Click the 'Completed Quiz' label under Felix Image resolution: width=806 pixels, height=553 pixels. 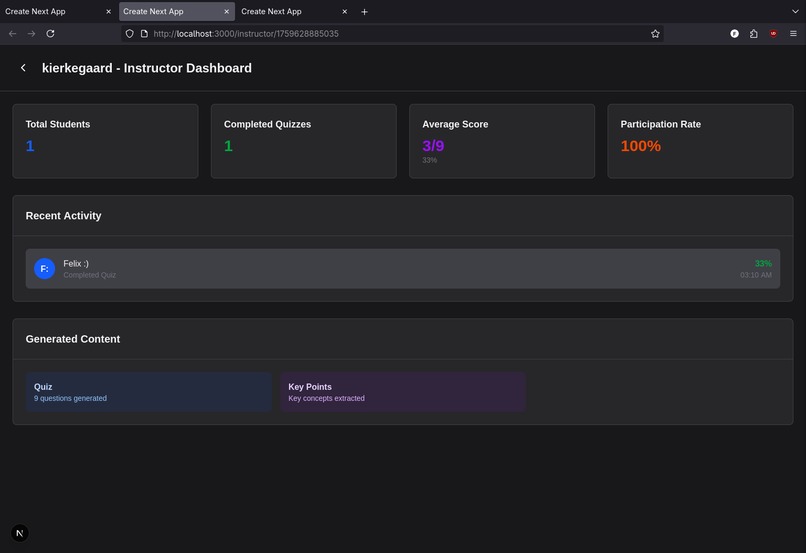click(x=89, y=275)
